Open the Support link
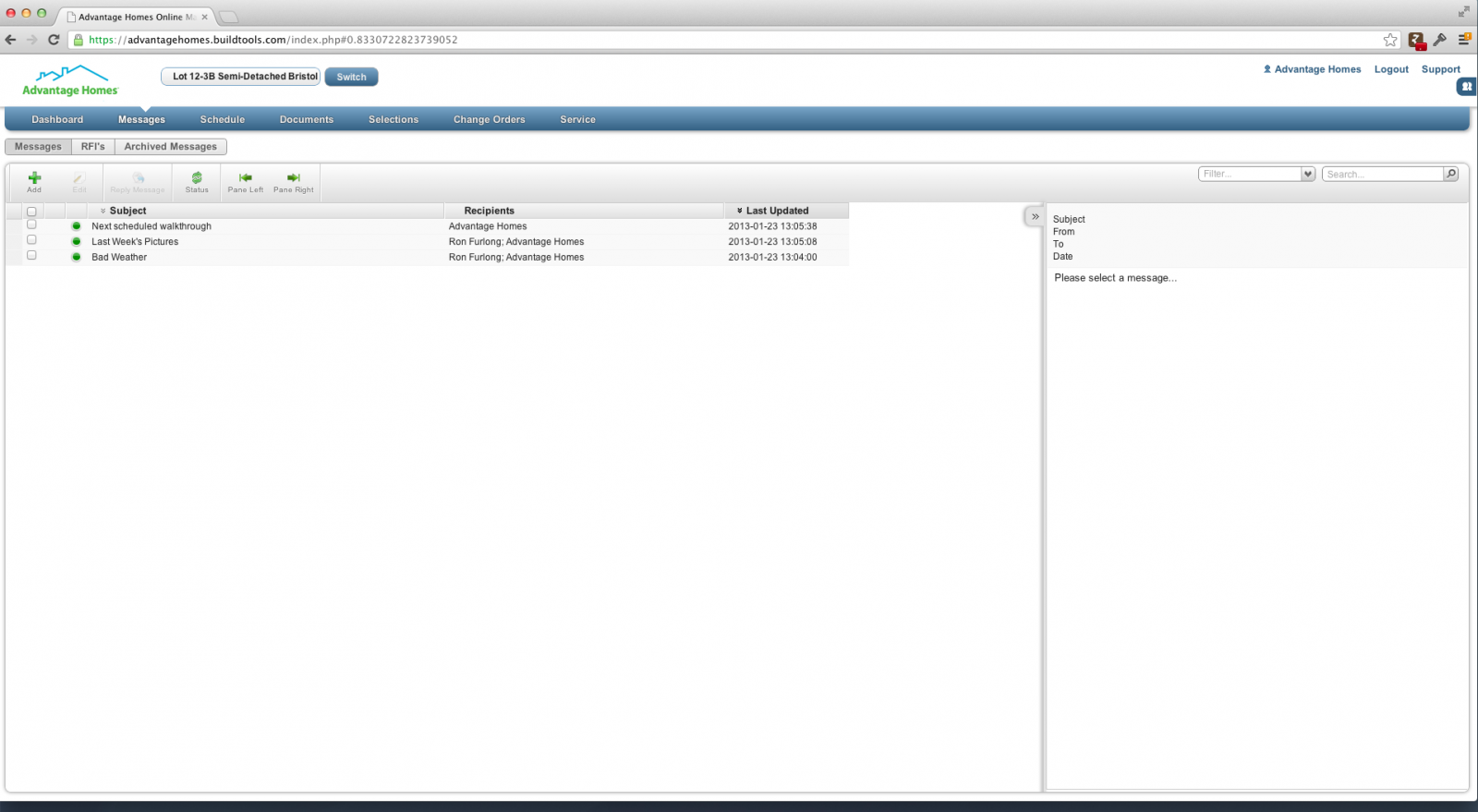Image resolution: width=1478 pixels, height=812 pixels. (1441, 69)
